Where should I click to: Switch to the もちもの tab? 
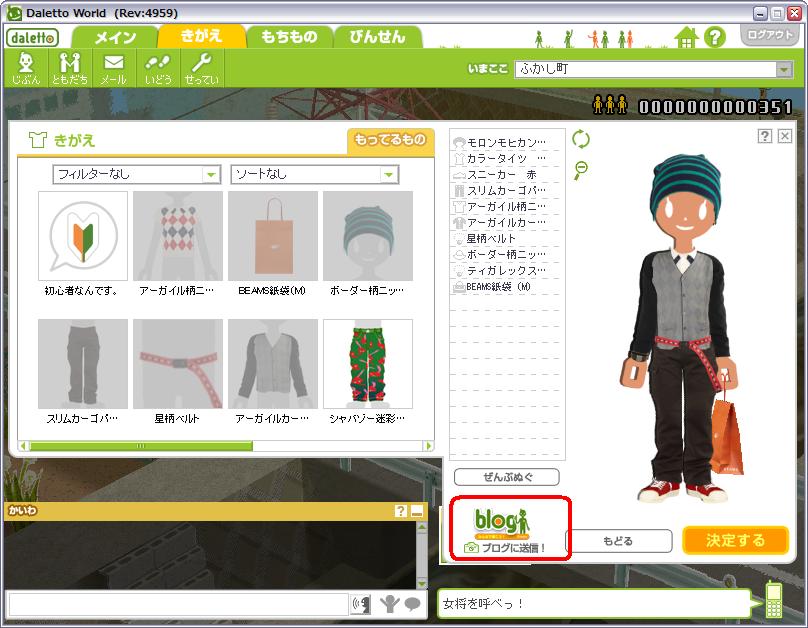(x=289, y=37)
